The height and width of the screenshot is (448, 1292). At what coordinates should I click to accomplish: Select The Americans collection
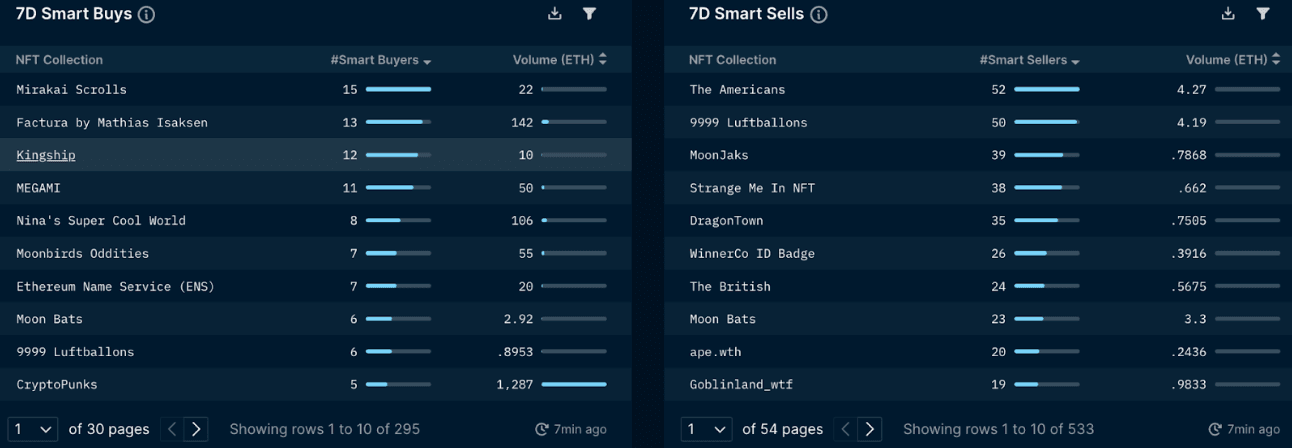[737, 89]
